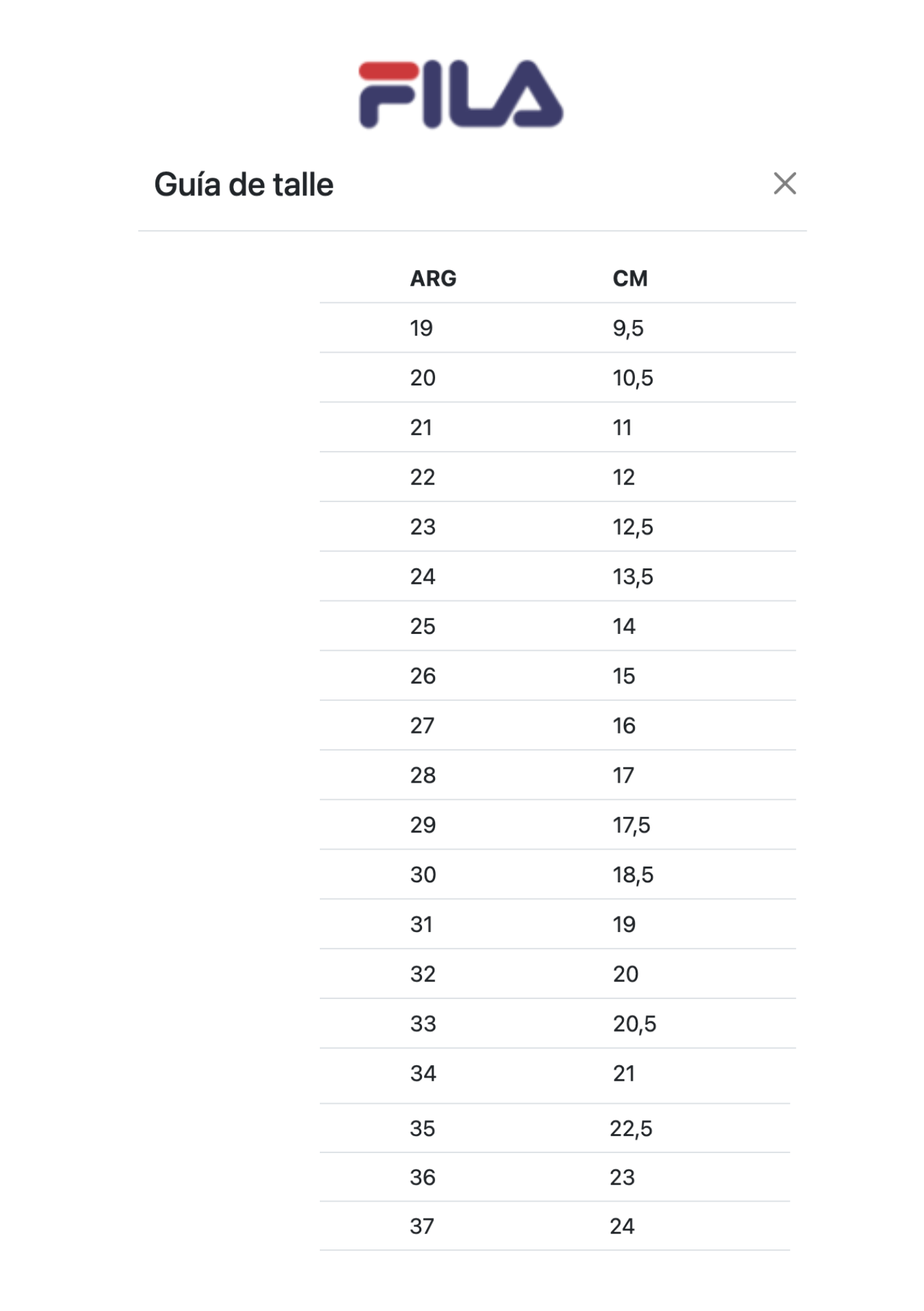The height and width of the screenshot is (1311, 924).
Task: Click the 17,5 centimeter value
Action: [x=632, y=825]
